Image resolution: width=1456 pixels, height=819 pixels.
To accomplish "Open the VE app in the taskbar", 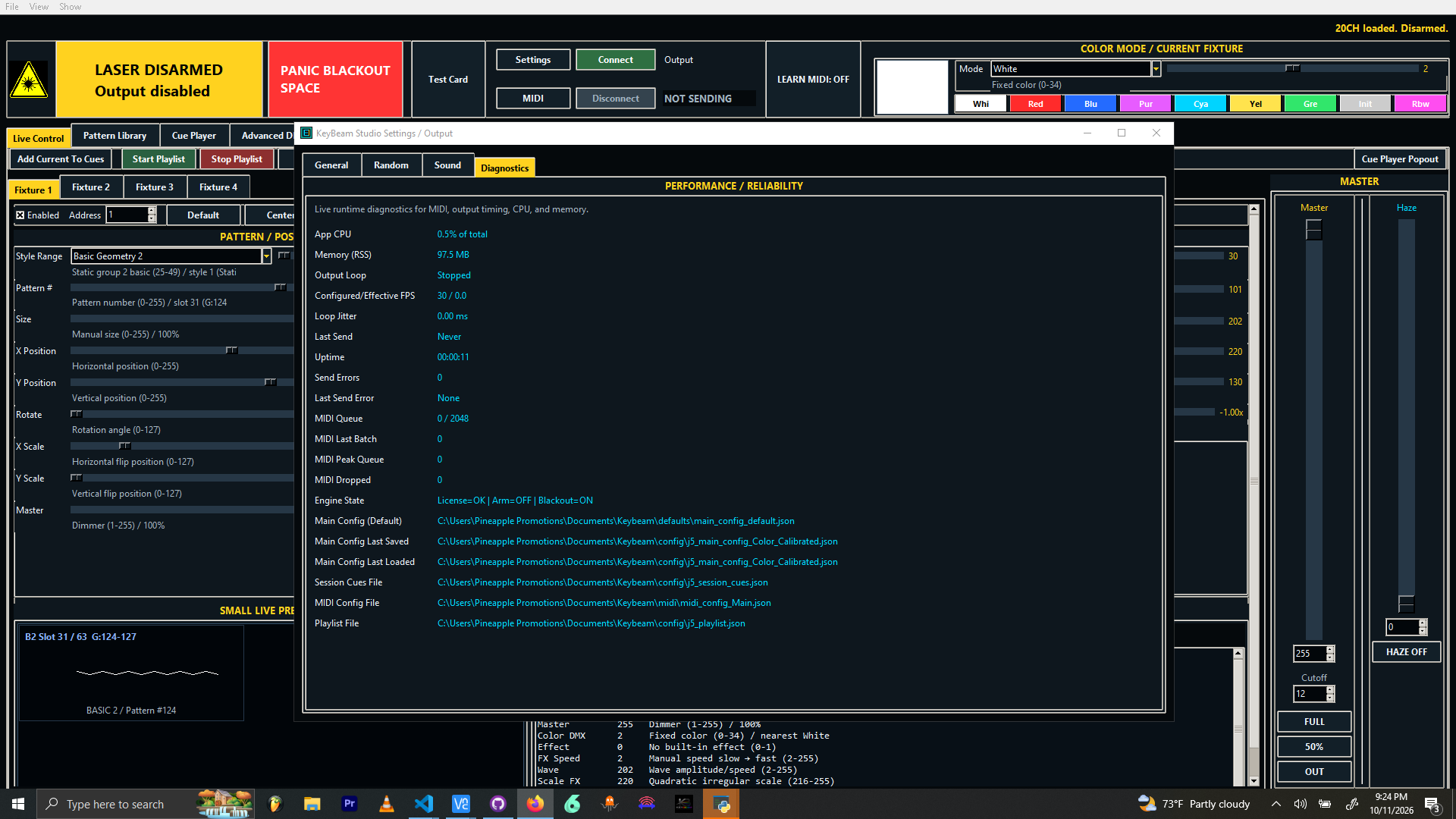I will 461,804.
